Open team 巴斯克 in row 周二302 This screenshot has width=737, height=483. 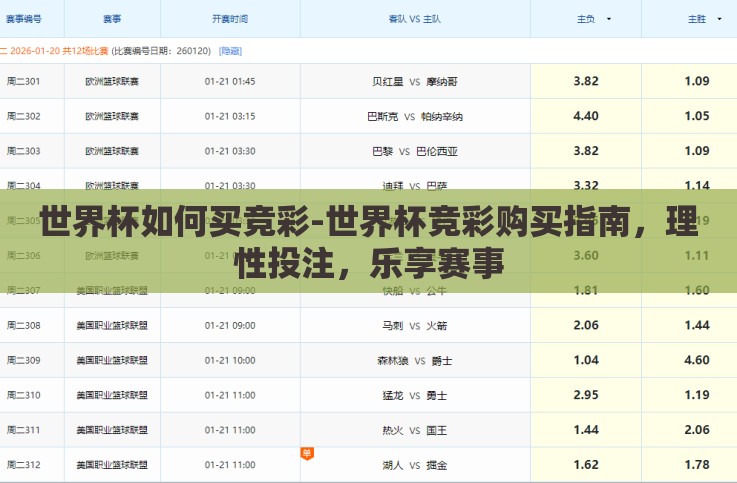pos(383,117)
